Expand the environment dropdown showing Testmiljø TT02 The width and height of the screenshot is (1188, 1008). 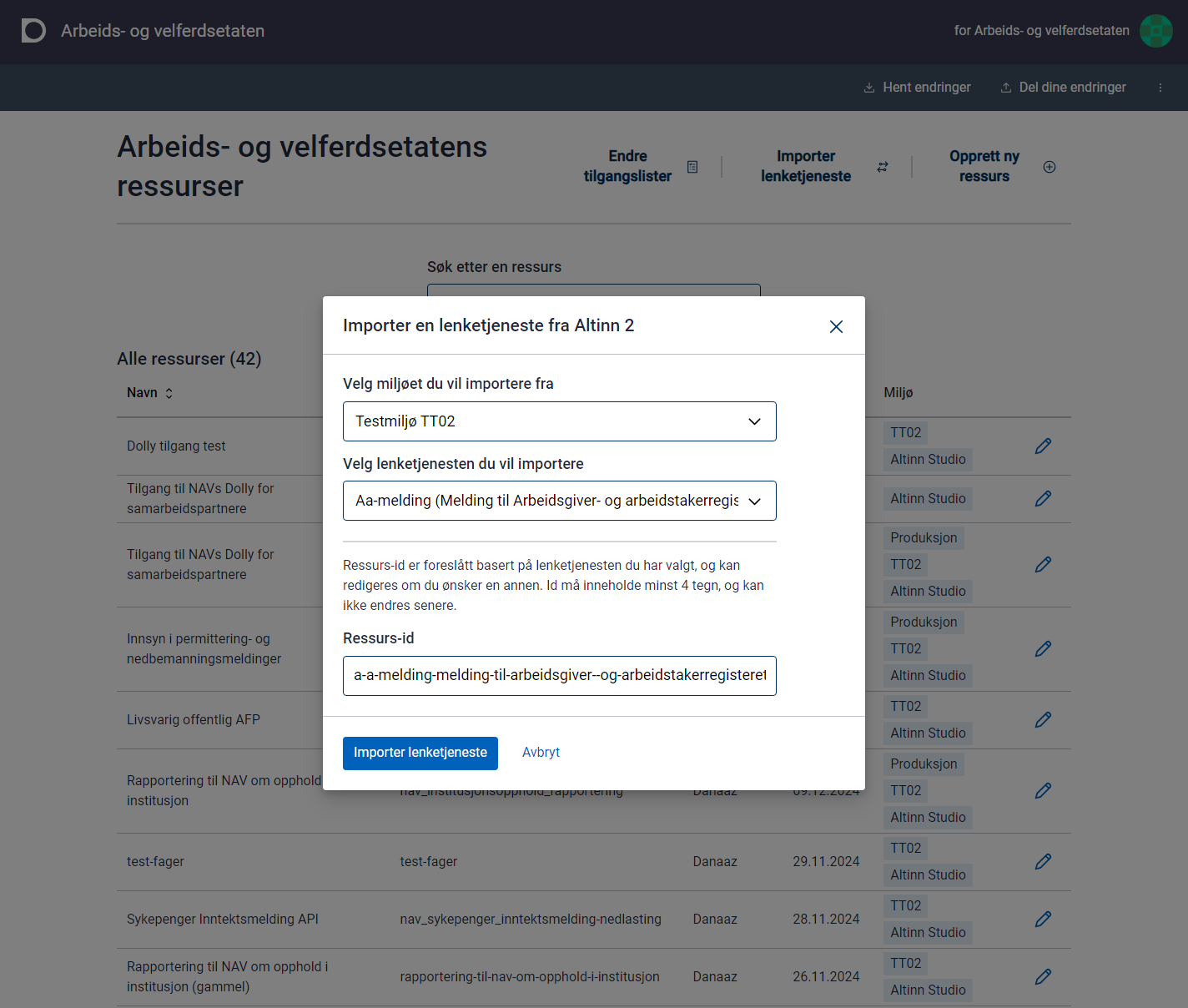tap(559, 421)
